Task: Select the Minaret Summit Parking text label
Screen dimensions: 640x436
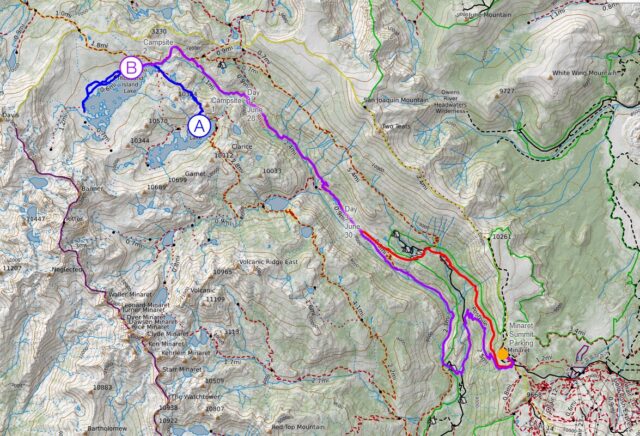Action: 521,334
